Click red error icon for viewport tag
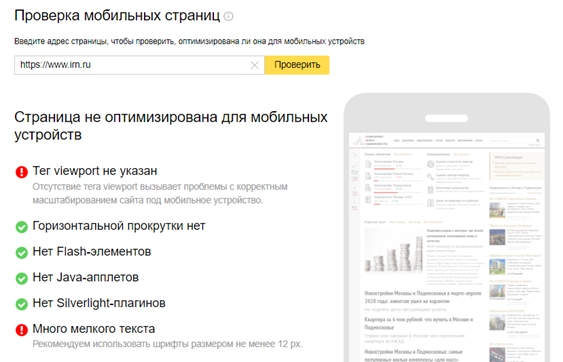Viewport: 563px width, 362px height. pos(22,172)
